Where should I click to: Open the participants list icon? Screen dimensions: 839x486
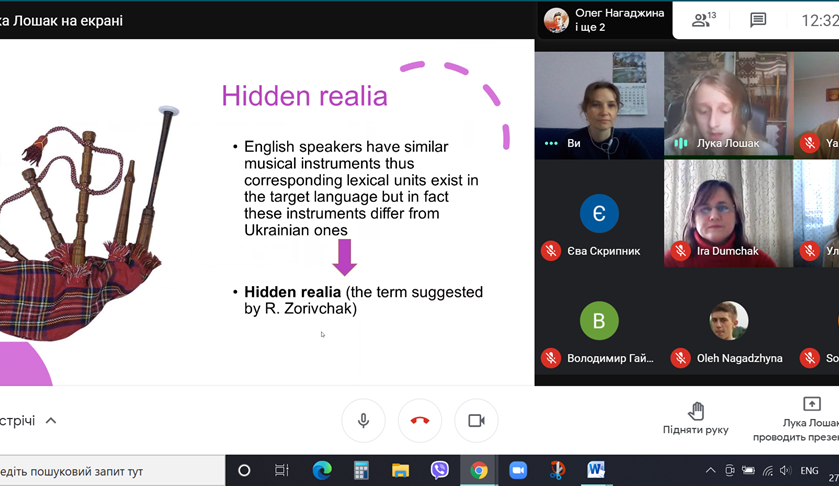click(x=703, y=20)
